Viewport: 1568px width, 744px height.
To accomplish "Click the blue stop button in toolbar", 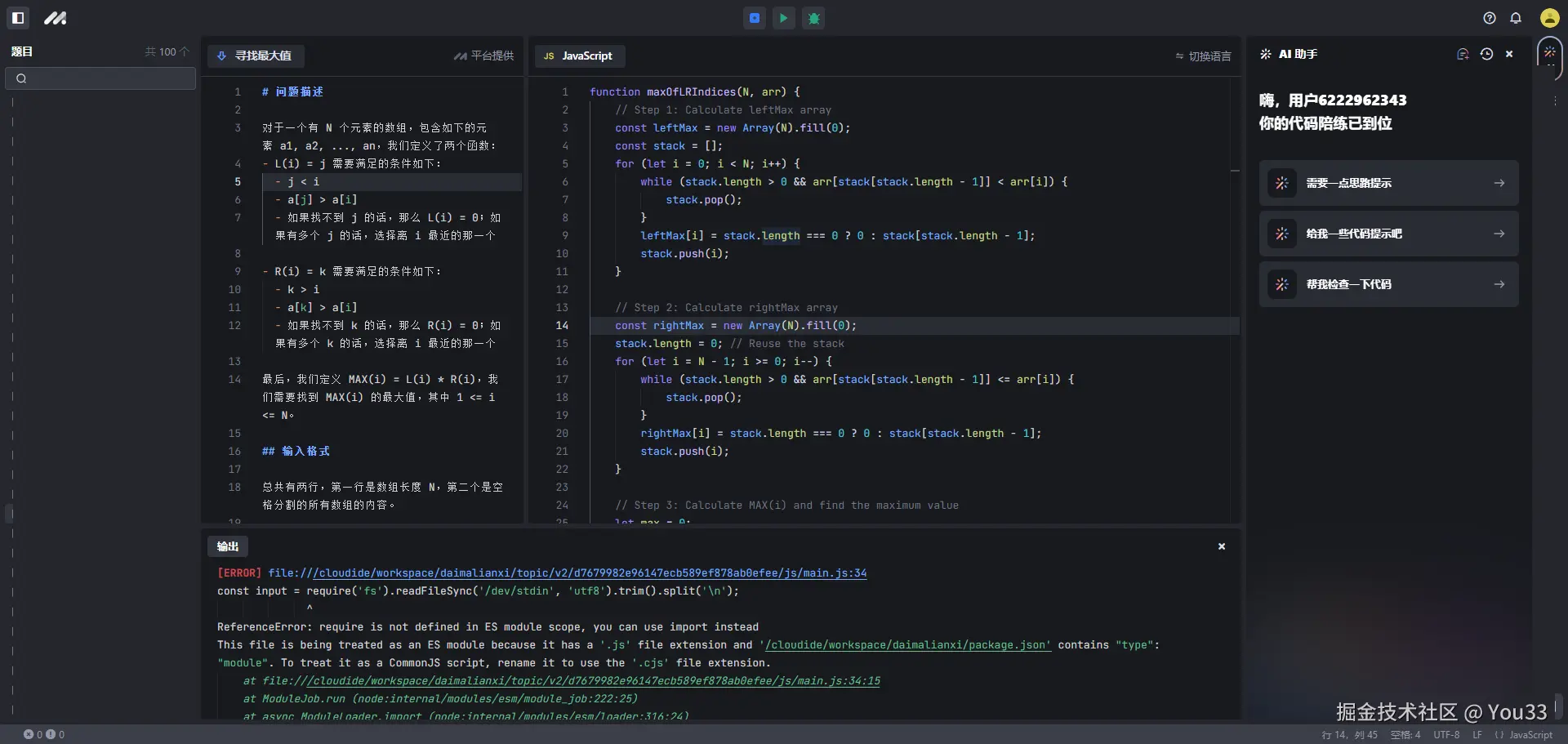I will [x=755, y=18].
